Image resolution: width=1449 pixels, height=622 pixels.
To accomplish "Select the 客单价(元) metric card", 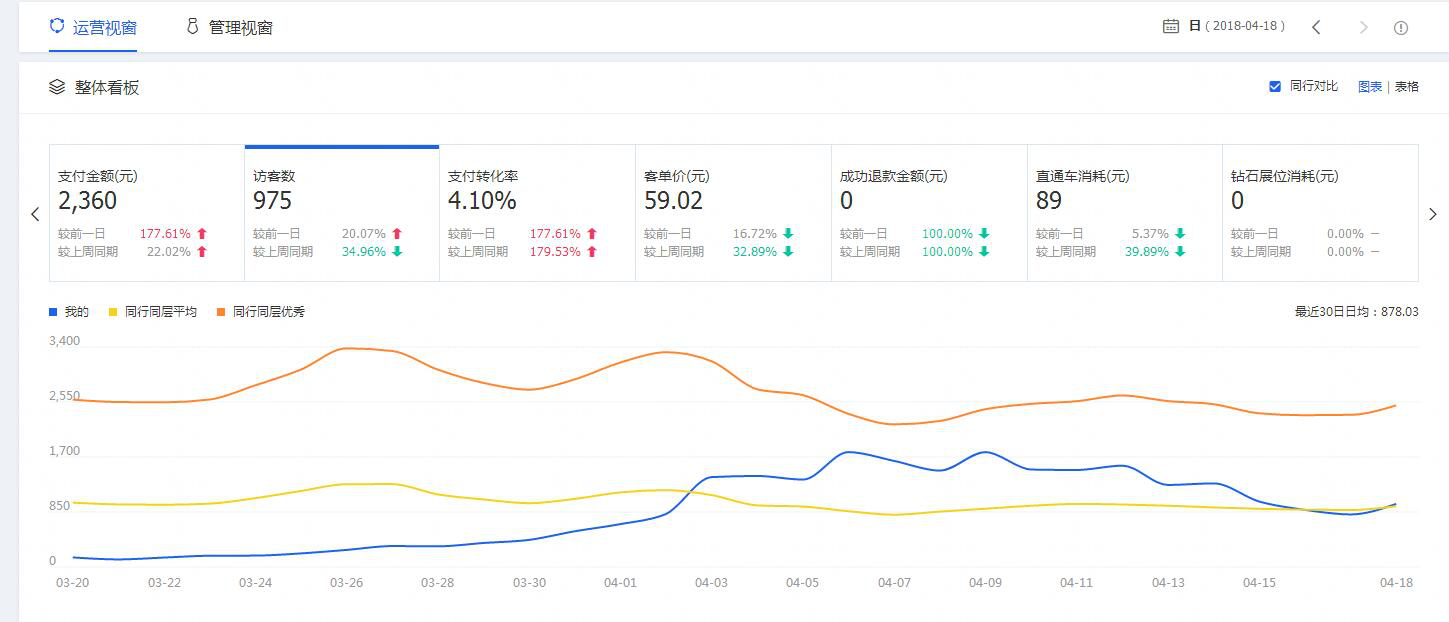I will (x=732, y=213).
